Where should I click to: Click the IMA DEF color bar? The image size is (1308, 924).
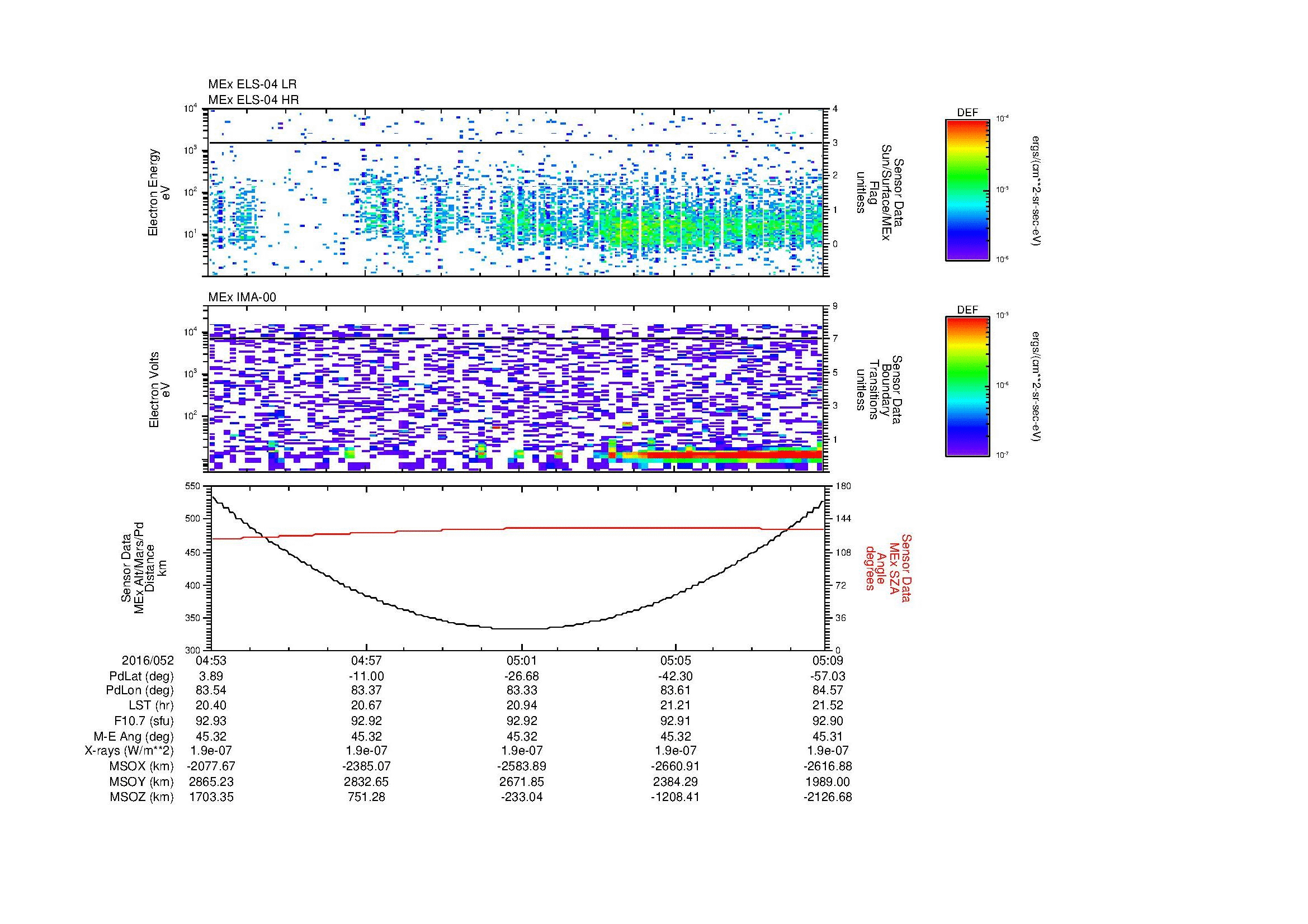click(x=967, y=387)
